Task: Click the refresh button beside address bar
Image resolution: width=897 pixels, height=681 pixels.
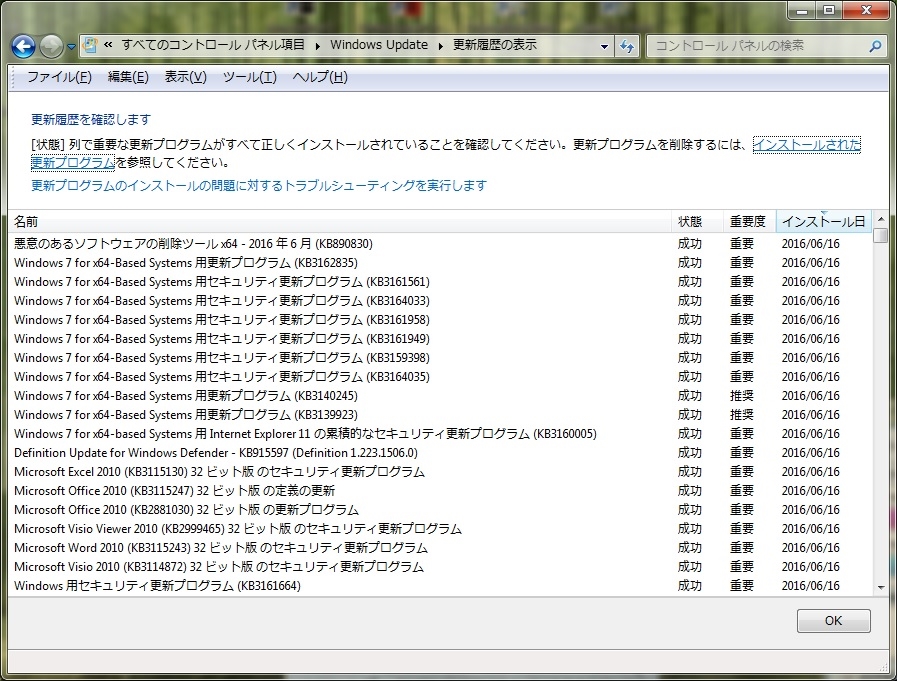Action: pyautogui.click(x=627, y=46)
